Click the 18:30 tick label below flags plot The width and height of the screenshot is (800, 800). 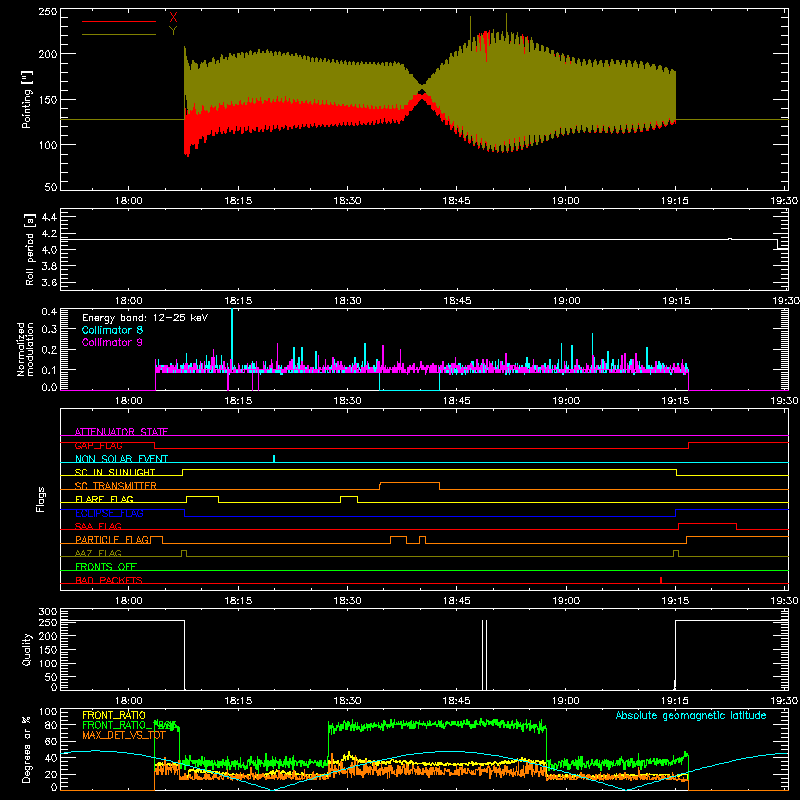point(347,601)
